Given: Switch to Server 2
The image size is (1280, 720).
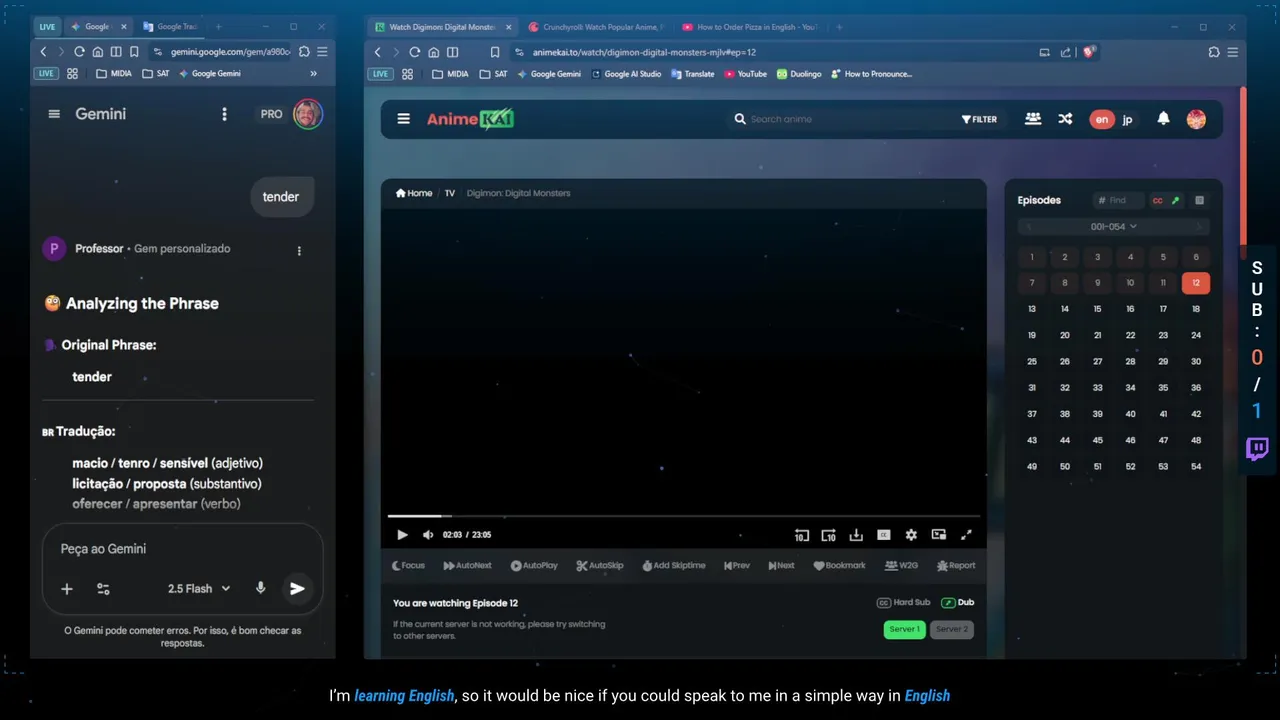Looking at the screenshot, I should tap(952, 629).
